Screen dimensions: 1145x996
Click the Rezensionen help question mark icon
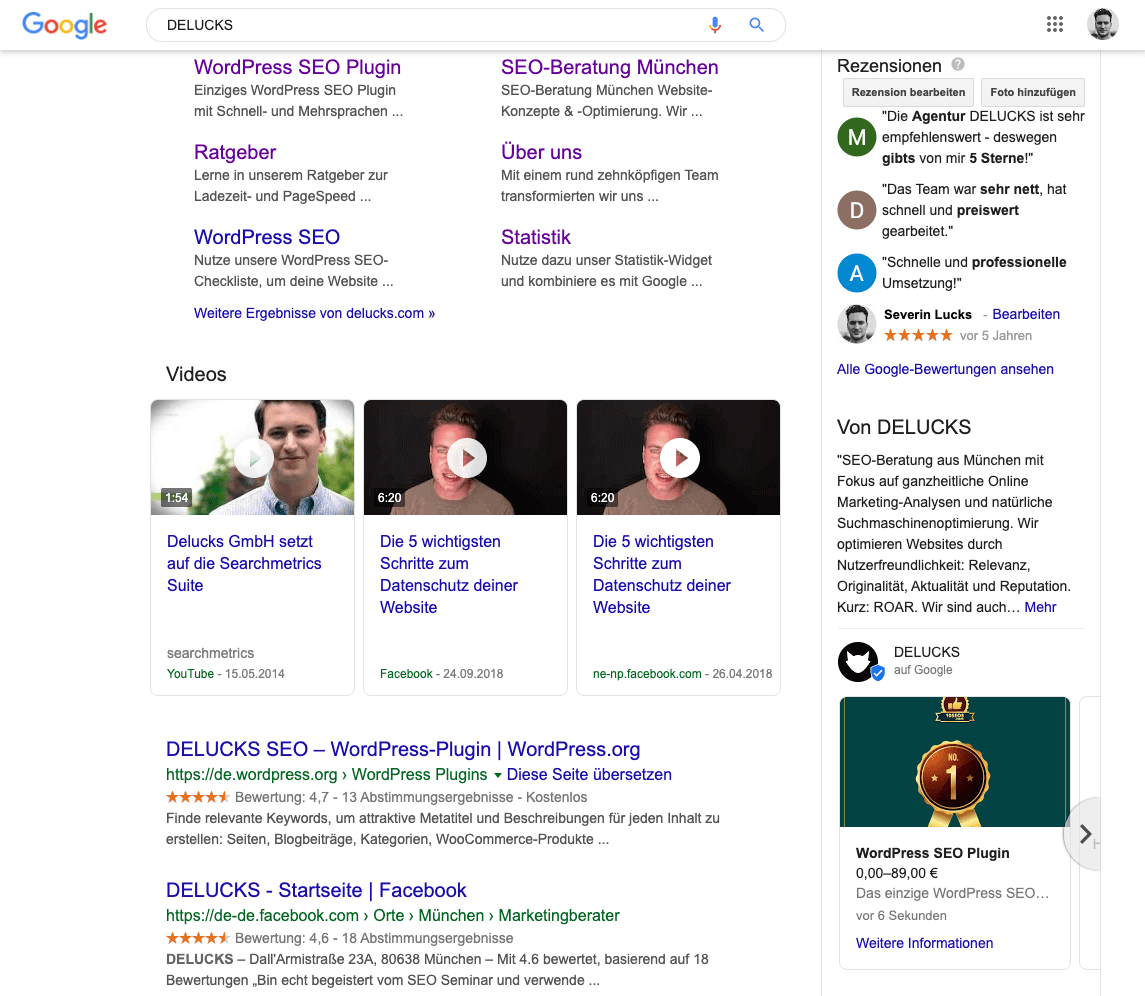tap(958, 64)
